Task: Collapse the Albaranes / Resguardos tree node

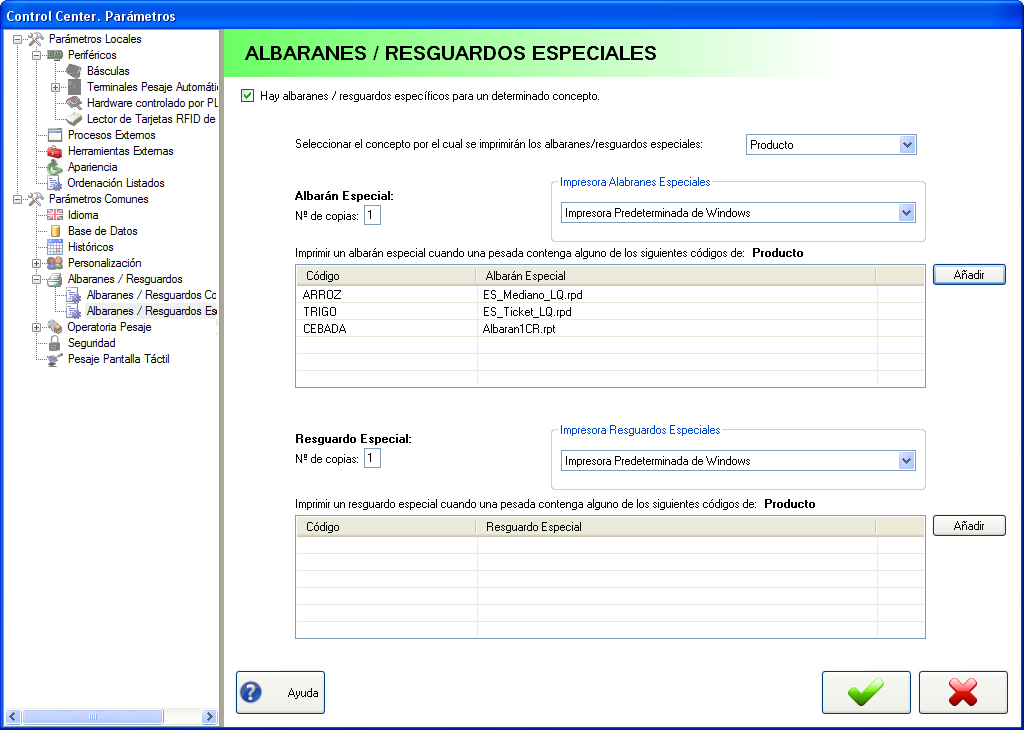Action: 37,279
